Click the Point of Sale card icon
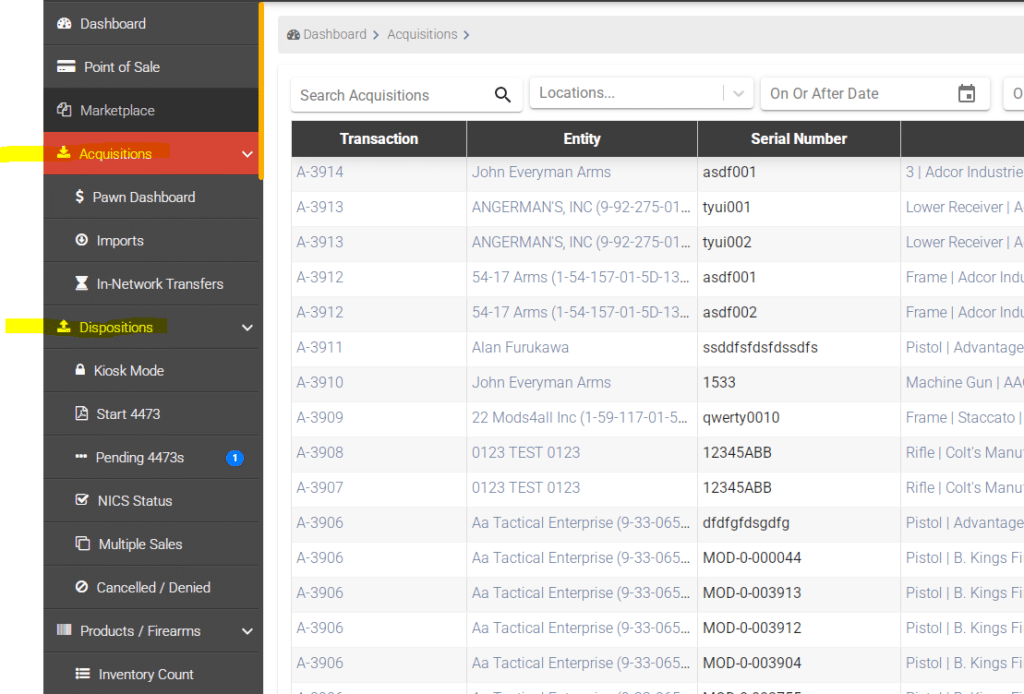 click(67, 67)
